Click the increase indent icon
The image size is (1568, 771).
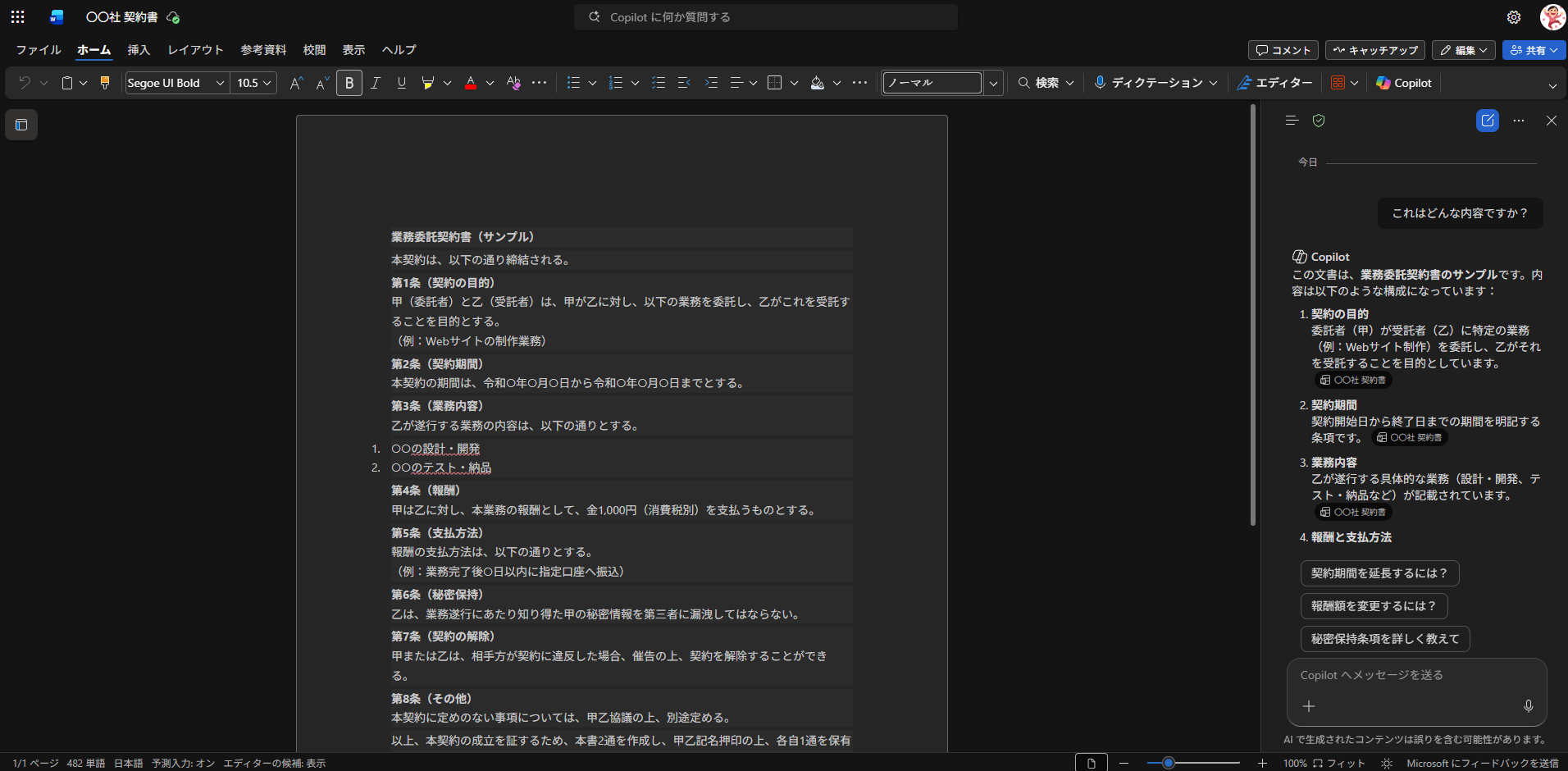click(711, 83)
